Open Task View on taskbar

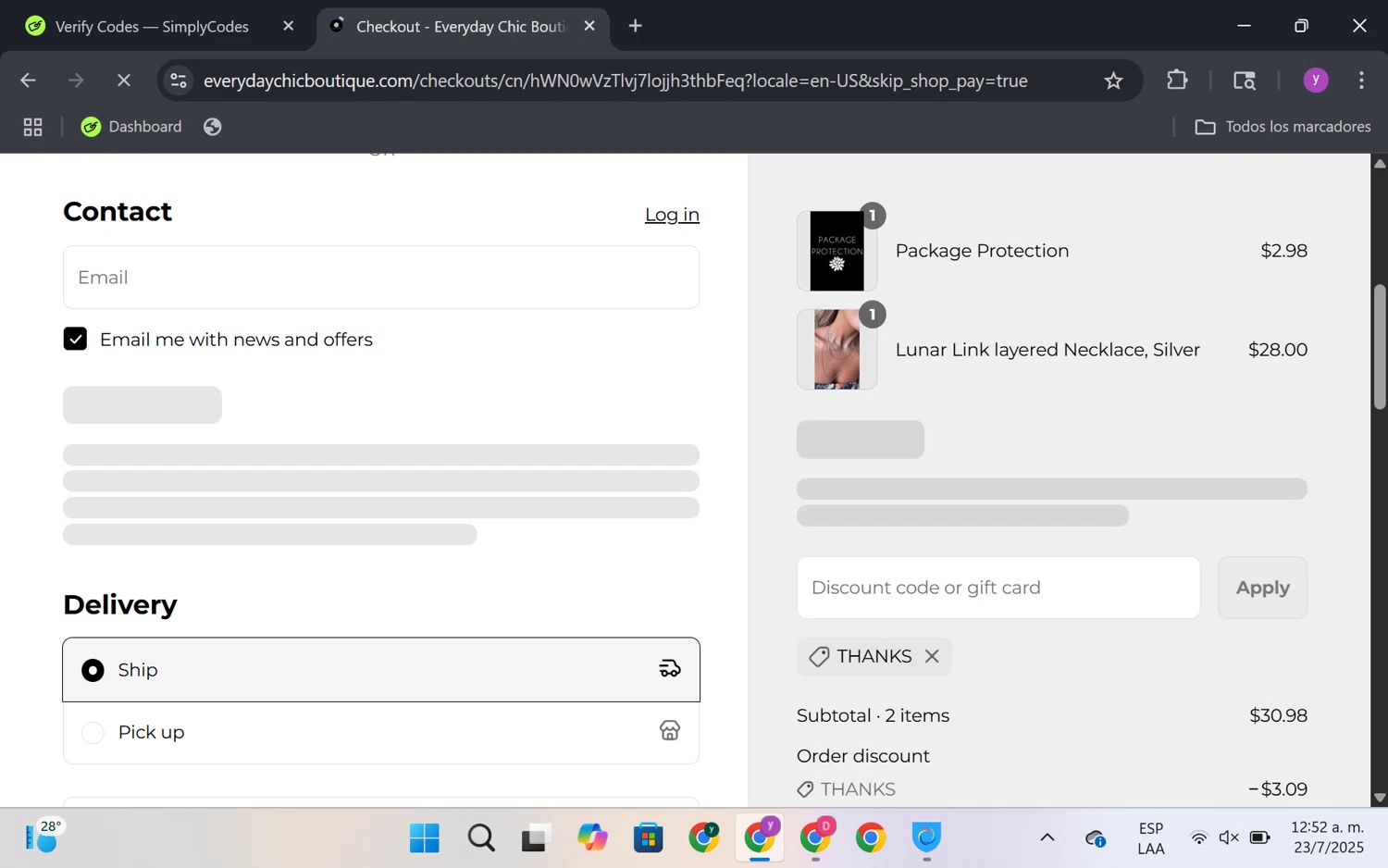pyautogui.click(x=536, y=838)
